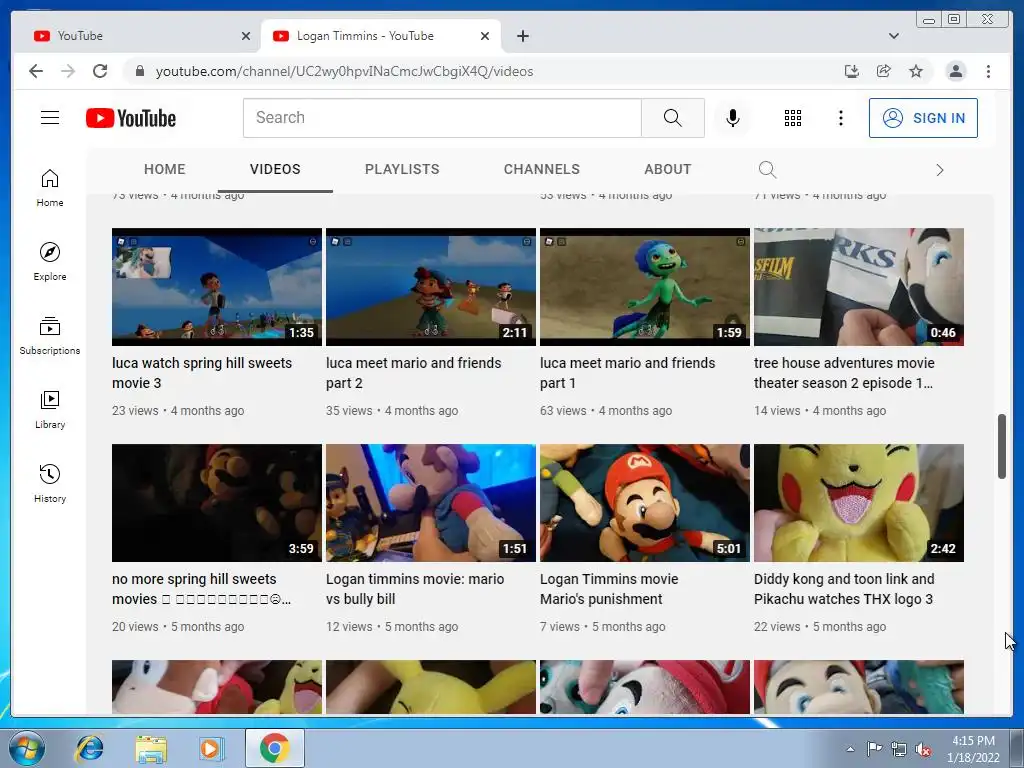Open title luca meet mario and friends part 1
Image resolution: width=1024 pixels, height=768 pixels.
coord(627,373)
